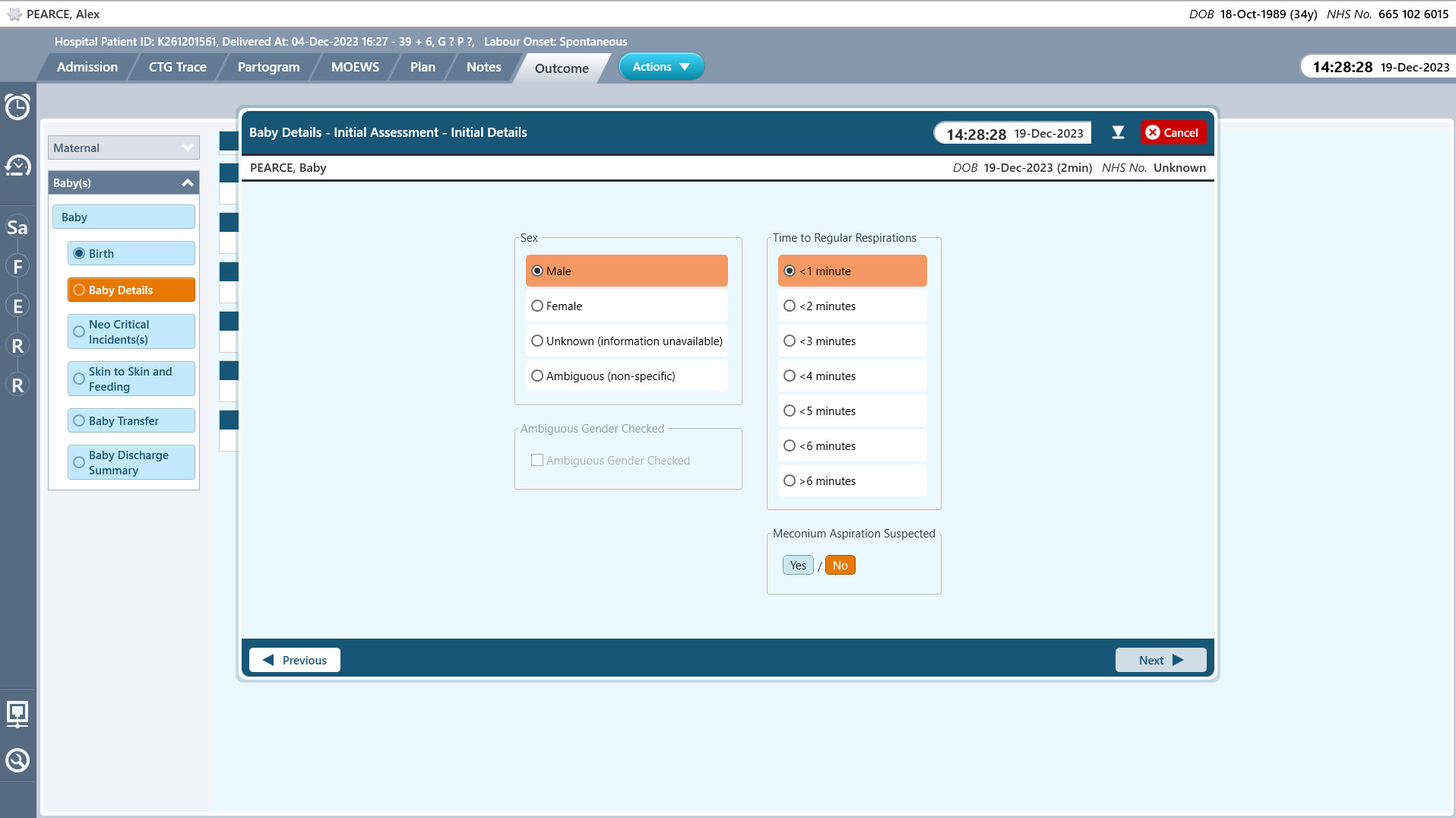Click the second R circle icon in sidebar

[17, 385]
